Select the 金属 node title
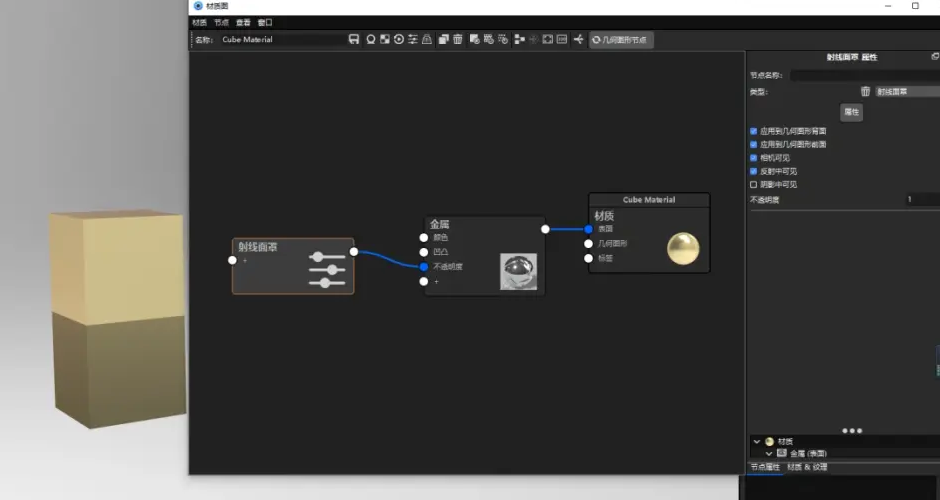 coord(439,224)
